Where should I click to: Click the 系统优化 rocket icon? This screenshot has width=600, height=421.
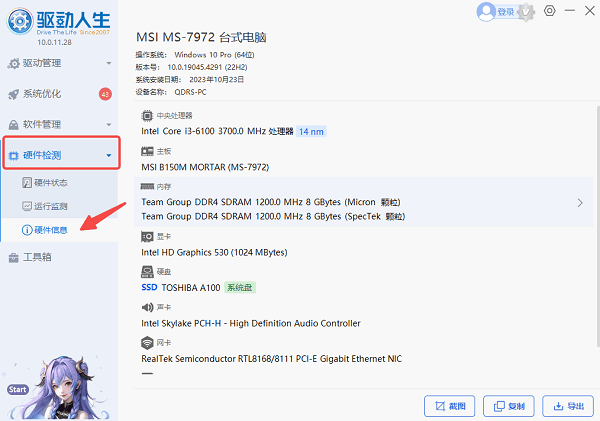tap(14, 95)
